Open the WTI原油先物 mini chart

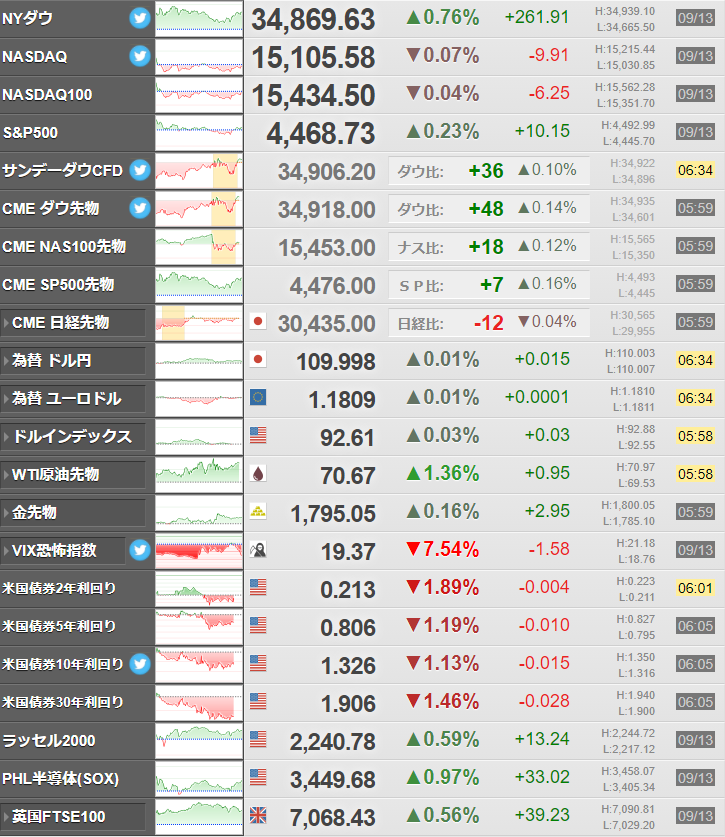[199, 475]
